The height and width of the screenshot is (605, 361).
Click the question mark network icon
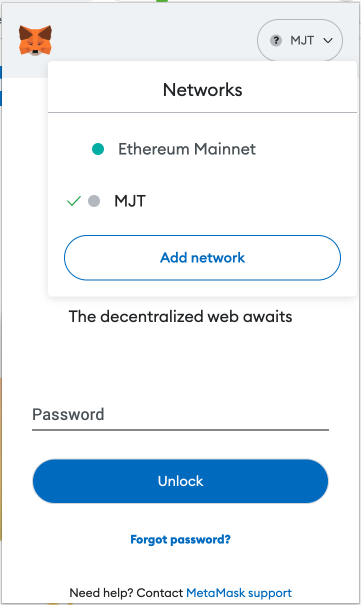tap(275, 41)
